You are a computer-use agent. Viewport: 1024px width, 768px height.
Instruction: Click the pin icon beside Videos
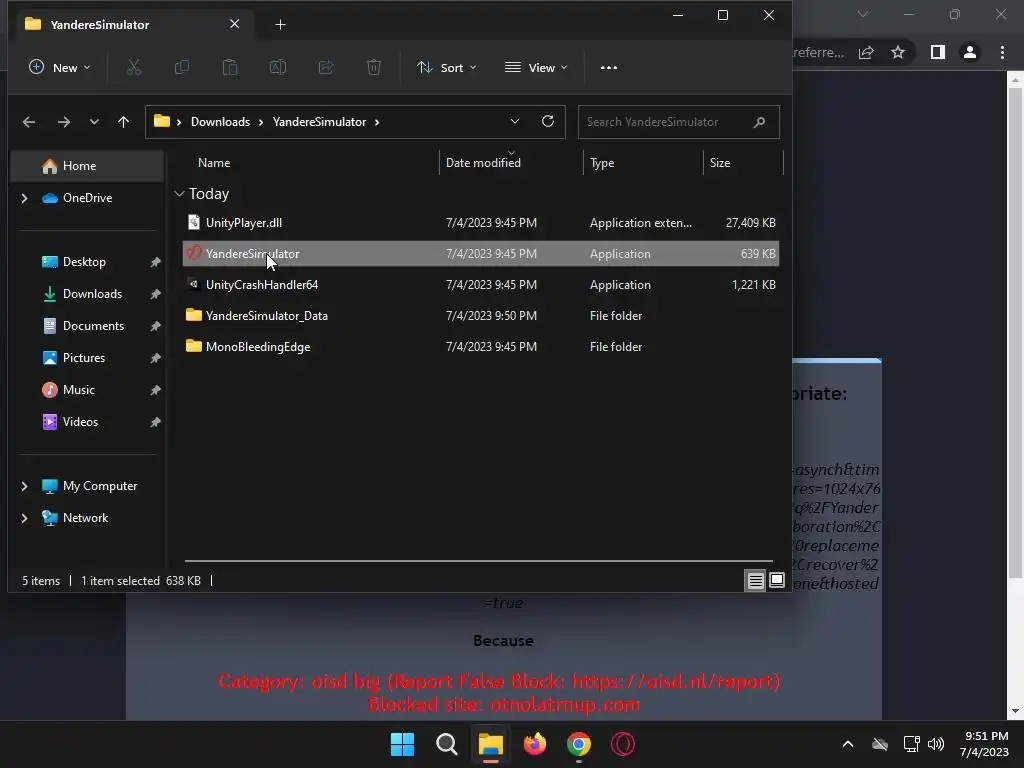[155, 422]
